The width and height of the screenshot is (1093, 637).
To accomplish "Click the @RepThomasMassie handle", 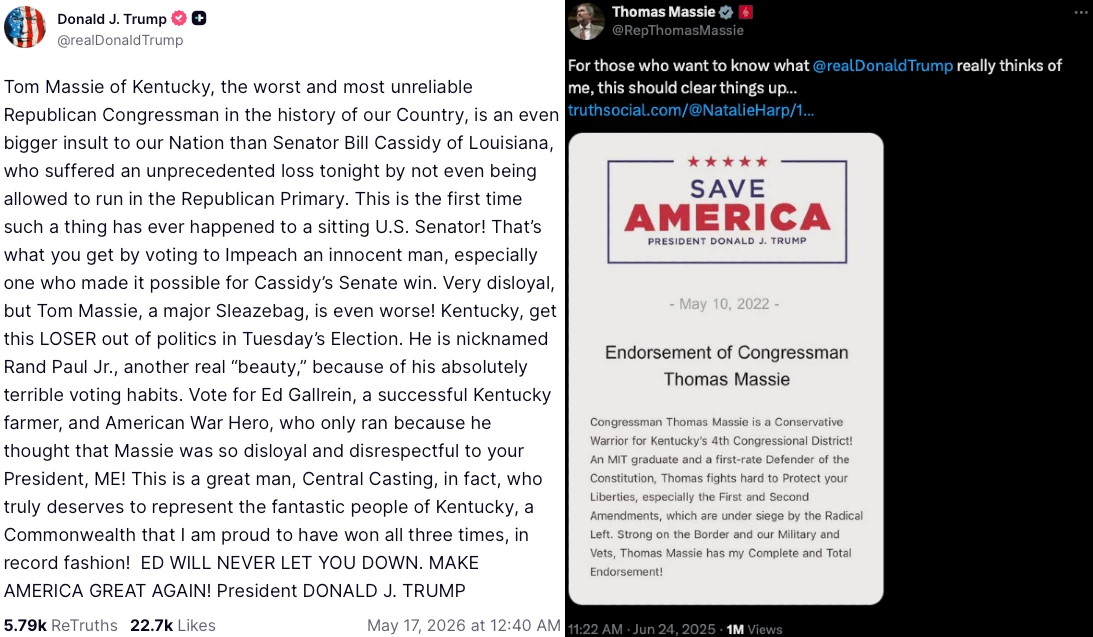I will [678, 31].
